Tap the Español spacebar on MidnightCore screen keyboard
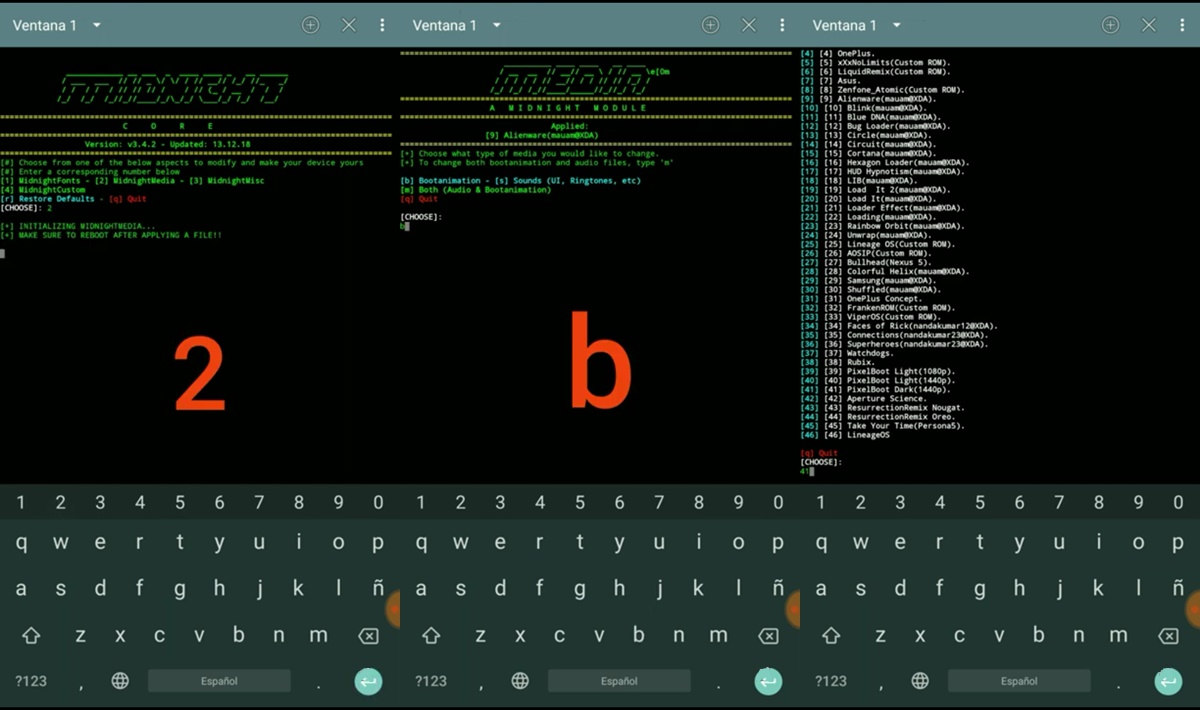Viewport: 1200px width, 710px height. tap(219, 681)
